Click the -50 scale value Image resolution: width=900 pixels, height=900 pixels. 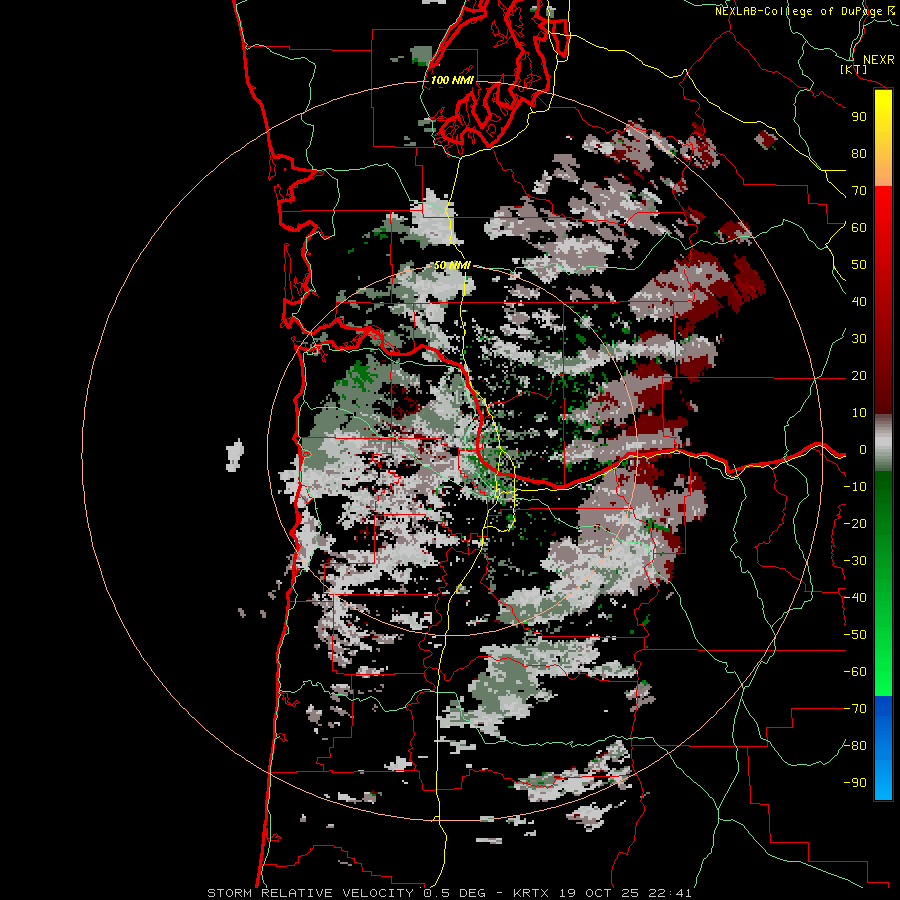[855, 635]
